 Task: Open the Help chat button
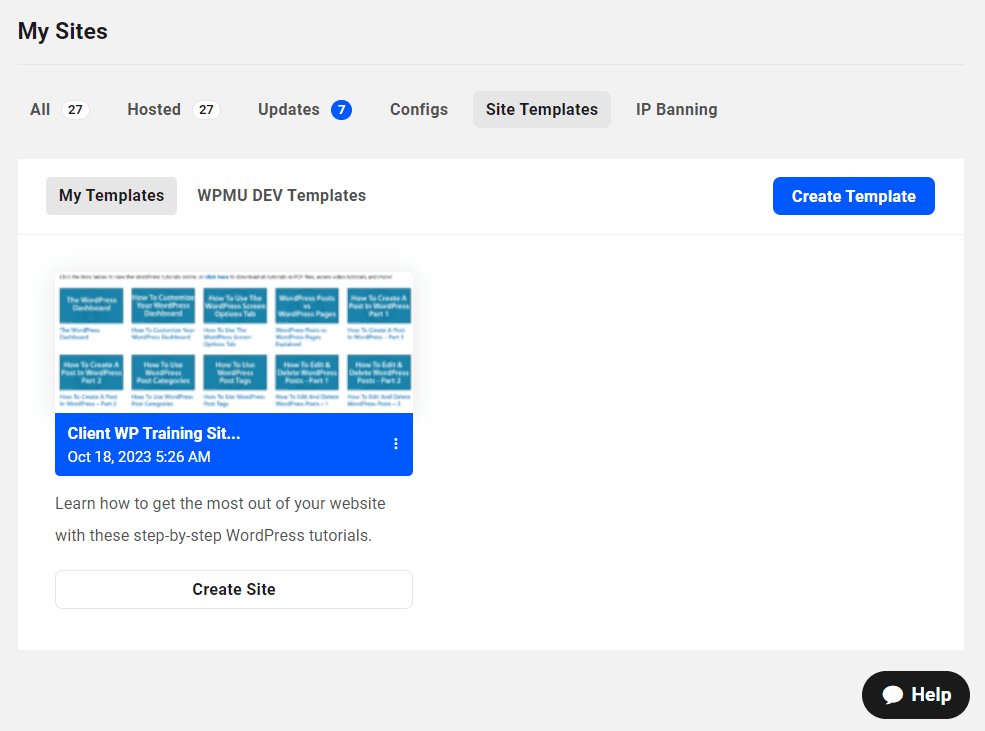(x=916, y=695)
